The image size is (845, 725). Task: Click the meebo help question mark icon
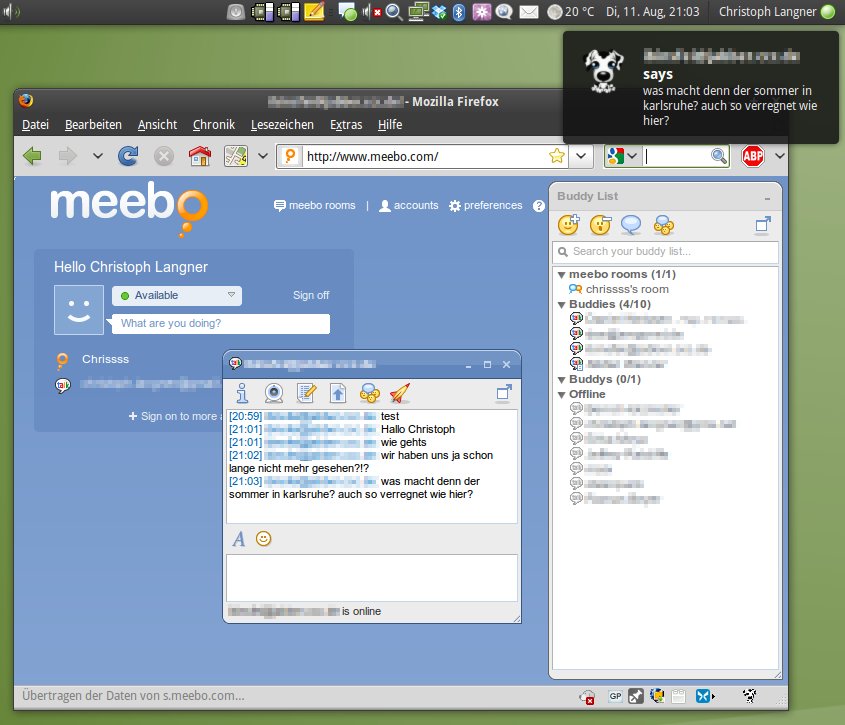pos(539,206)
